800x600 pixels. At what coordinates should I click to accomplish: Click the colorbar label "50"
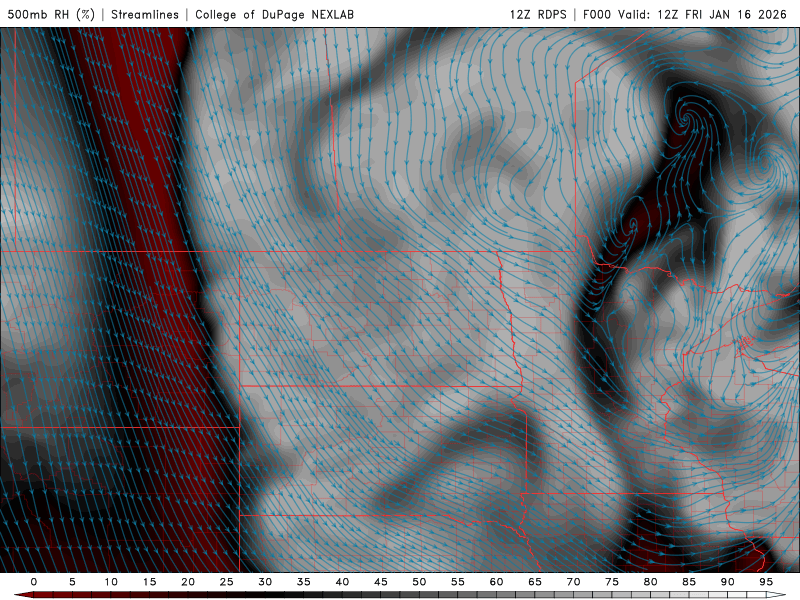[x=419, y=582]
